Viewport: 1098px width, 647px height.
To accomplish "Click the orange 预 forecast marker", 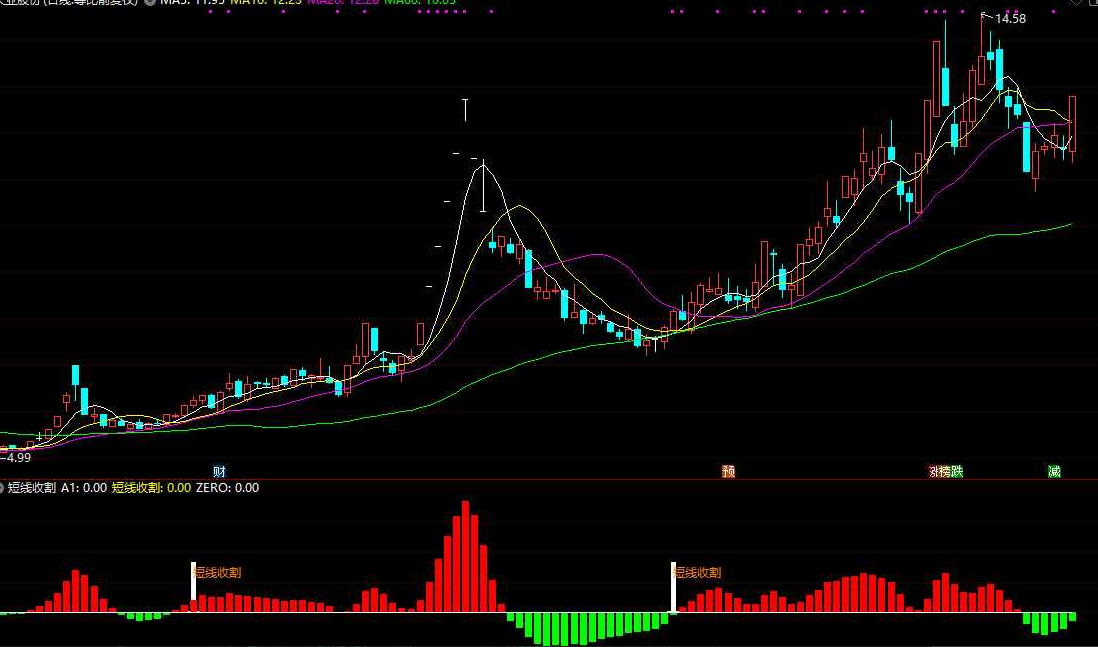I will pos(728,471).
